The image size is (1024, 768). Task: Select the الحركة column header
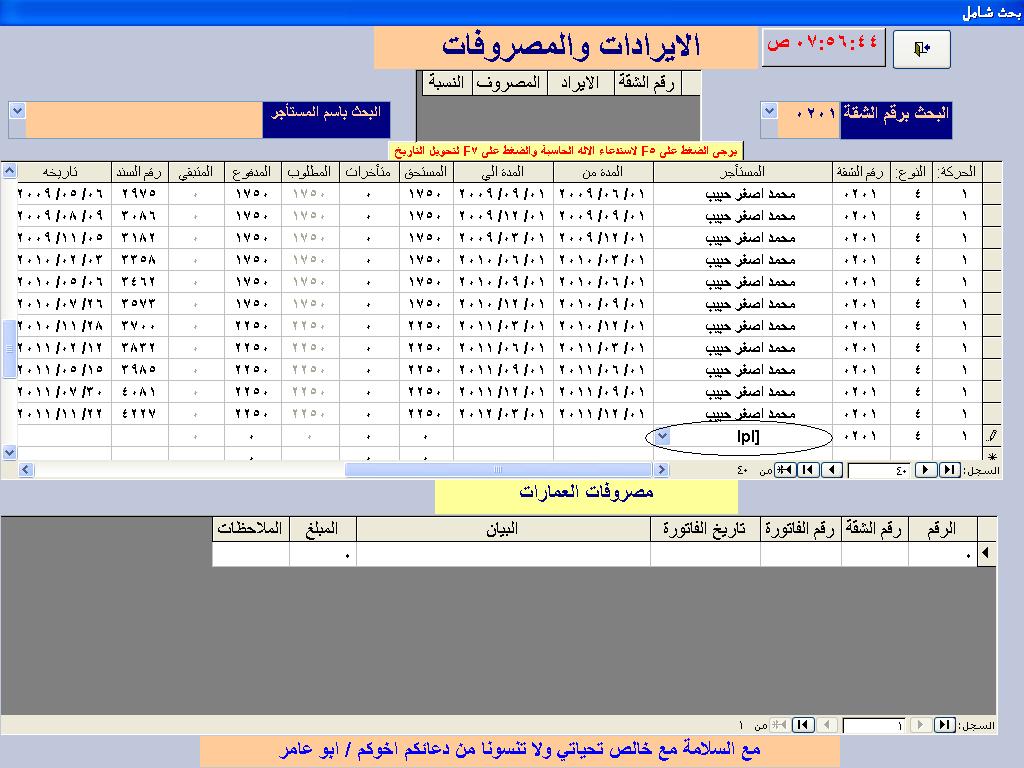[957, 172]
